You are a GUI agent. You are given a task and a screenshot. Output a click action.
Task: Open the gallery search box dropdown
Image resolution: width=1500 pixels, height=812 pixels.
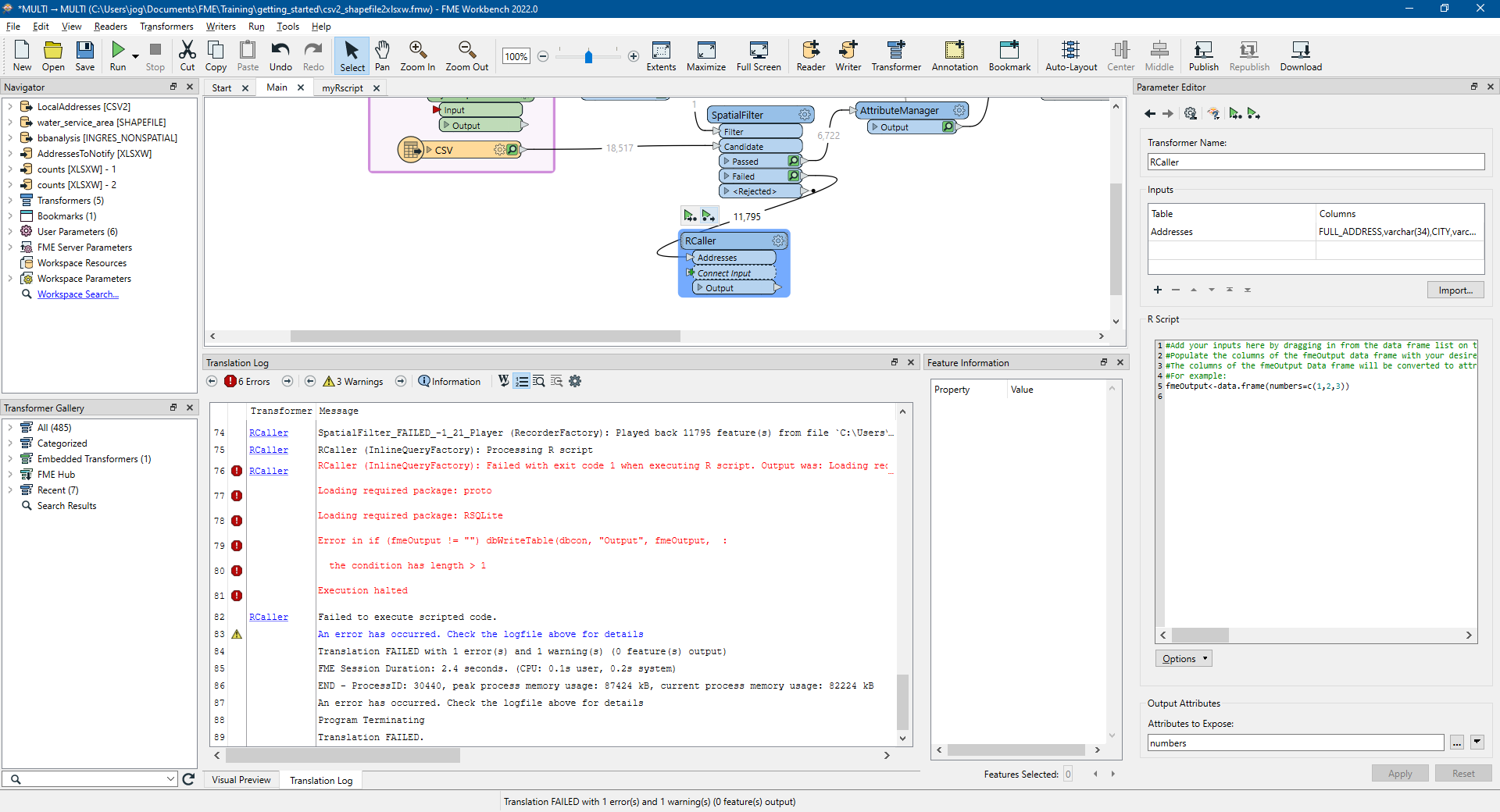(x=170, y=778)
